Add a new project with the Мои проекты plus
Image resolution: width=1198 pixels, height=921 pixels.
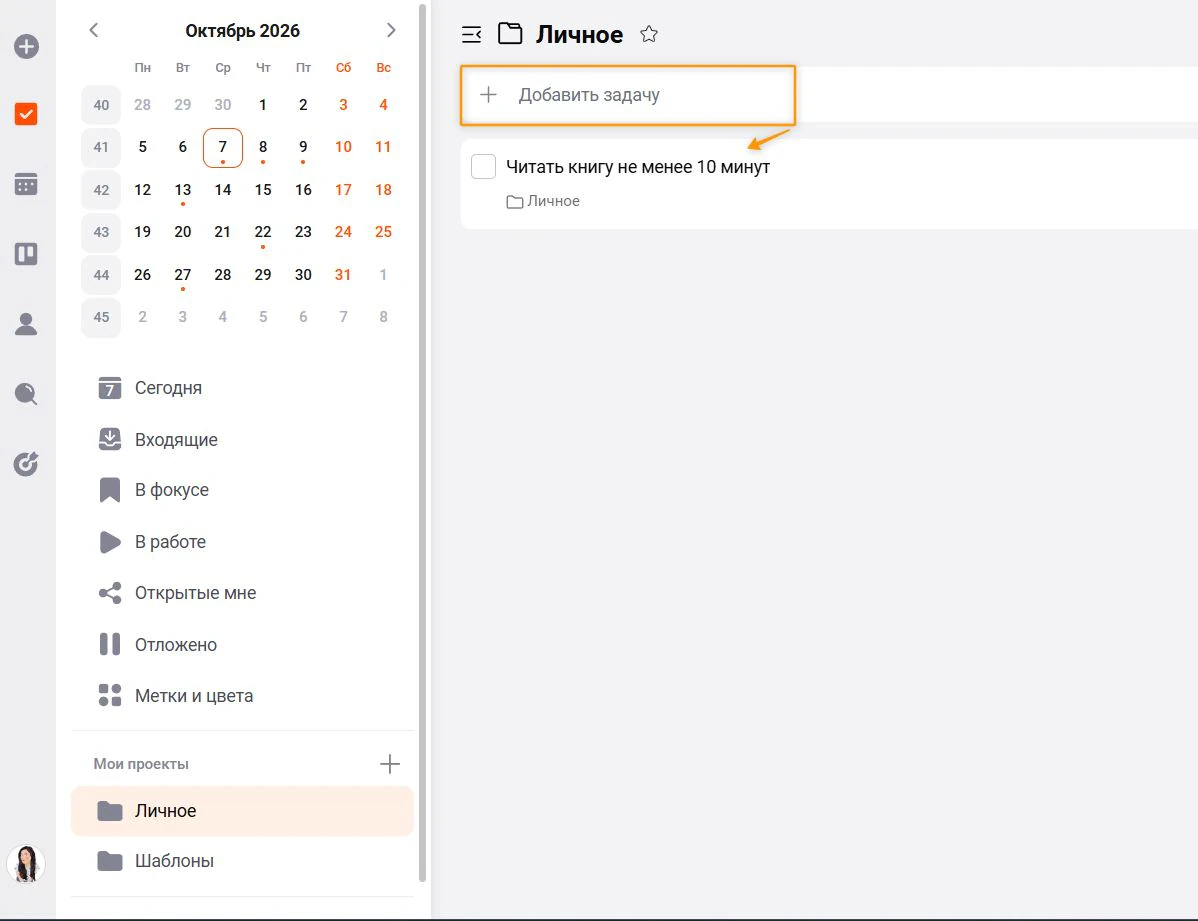point(390,764)
